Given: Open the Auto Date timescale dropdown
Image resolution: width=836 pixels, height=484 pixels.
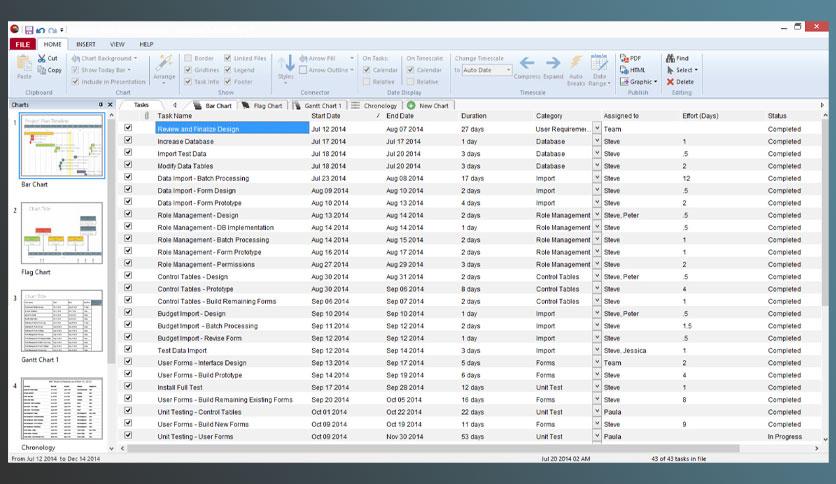Looking at the screenshot, I should (x=508, y=70).
